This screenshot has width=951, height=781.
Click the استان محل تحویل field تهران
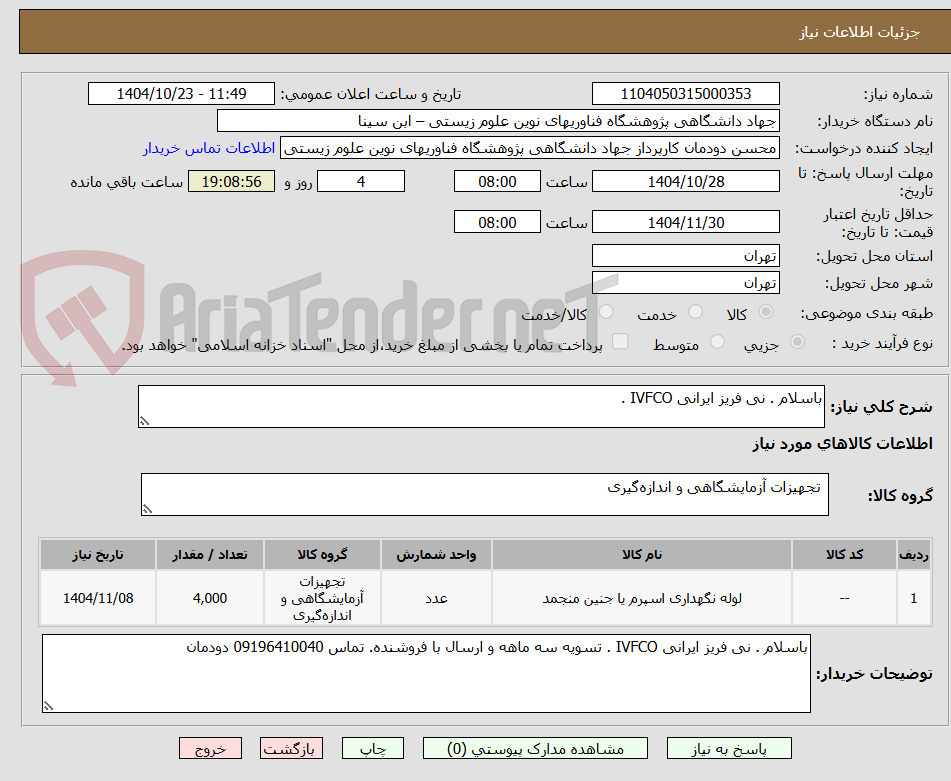point(686,256)
